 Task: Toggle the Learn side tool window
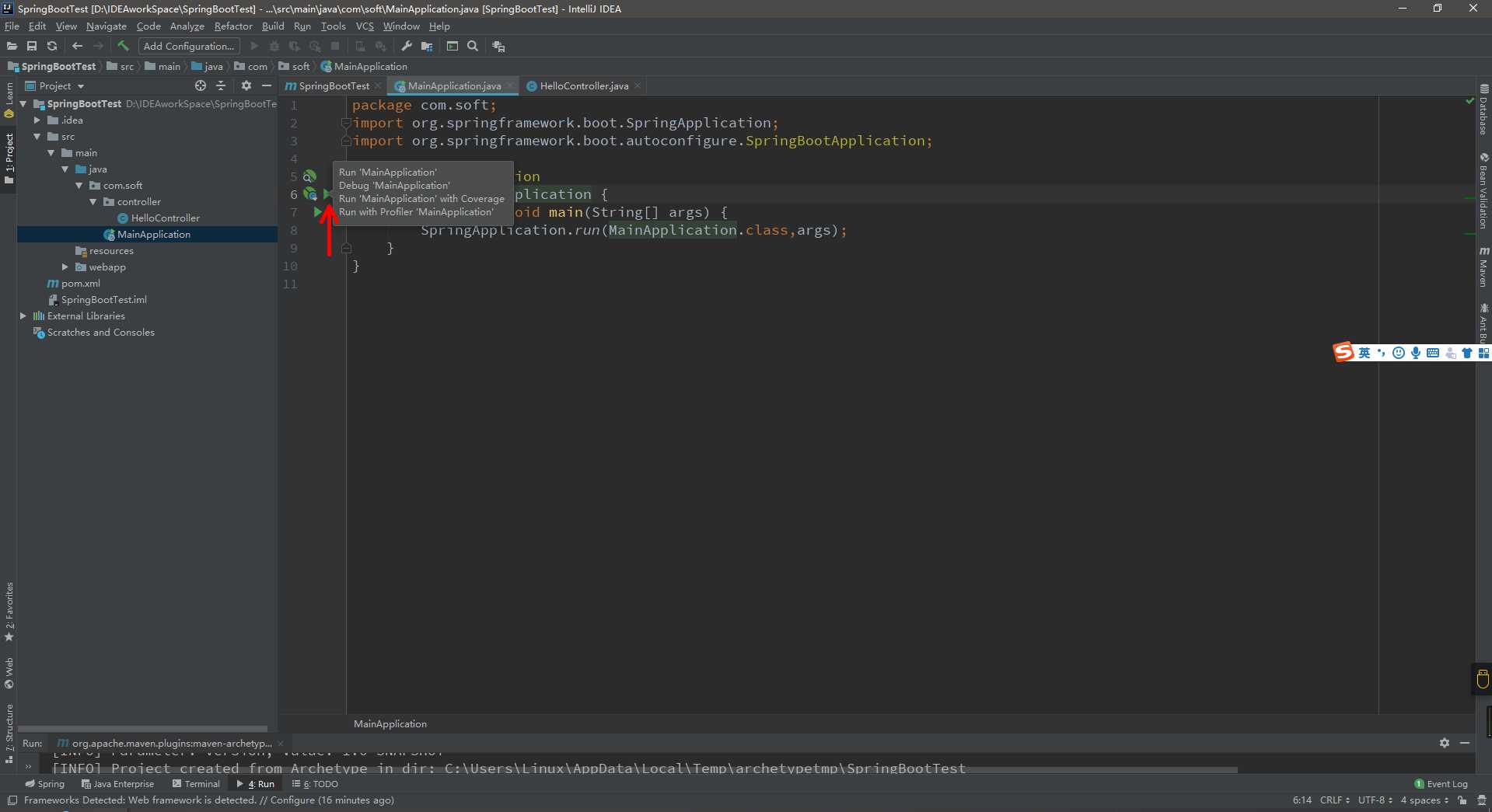[9, 99]
